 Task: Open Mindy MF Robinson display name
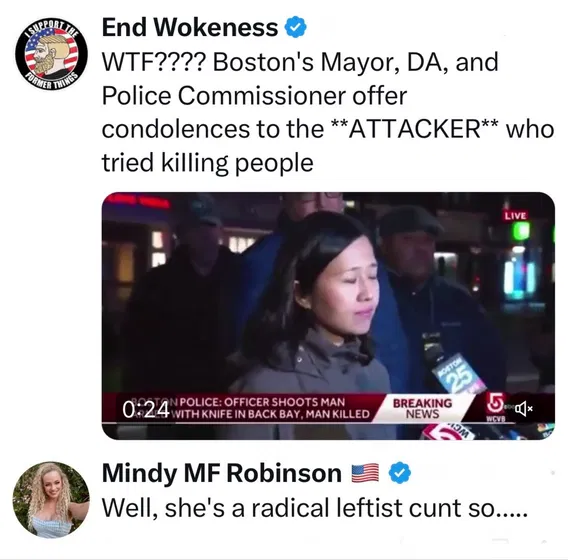[222, 473]
